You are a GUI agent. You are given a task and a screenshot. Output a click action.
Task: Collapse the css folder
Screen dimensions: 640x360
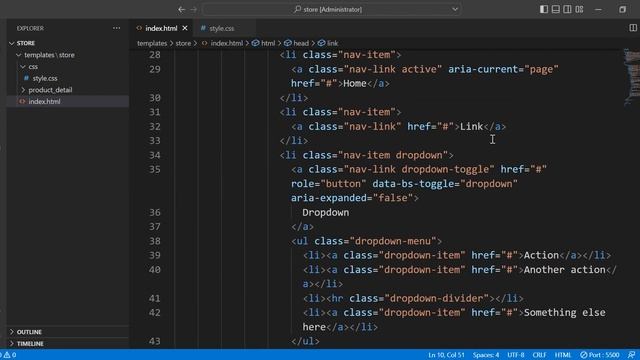tap(33, 67)
